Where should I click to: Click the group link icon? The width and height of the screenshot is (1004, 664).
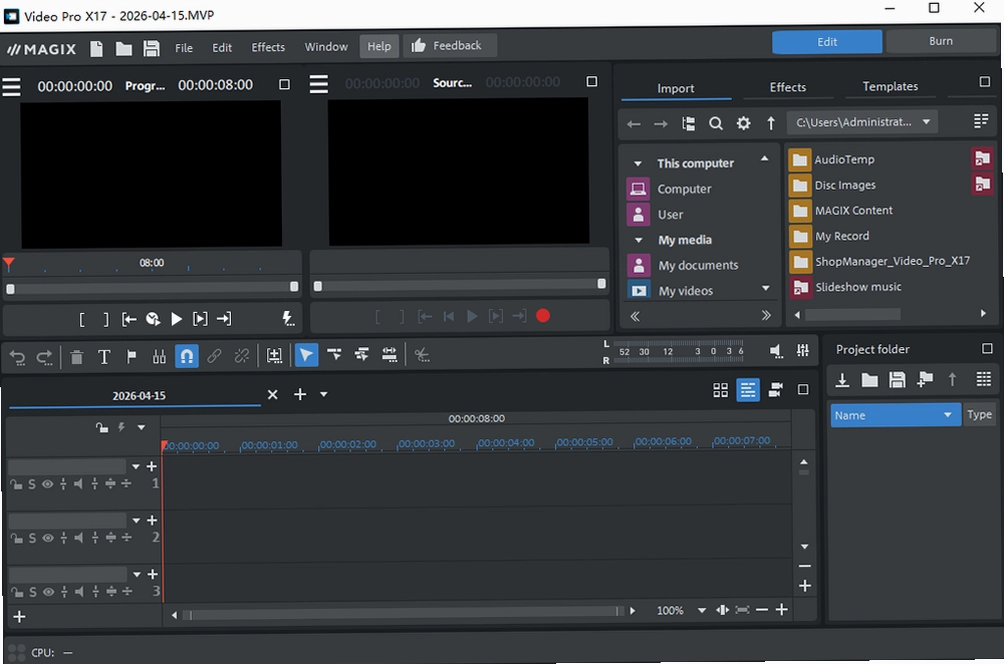(214, 356)
